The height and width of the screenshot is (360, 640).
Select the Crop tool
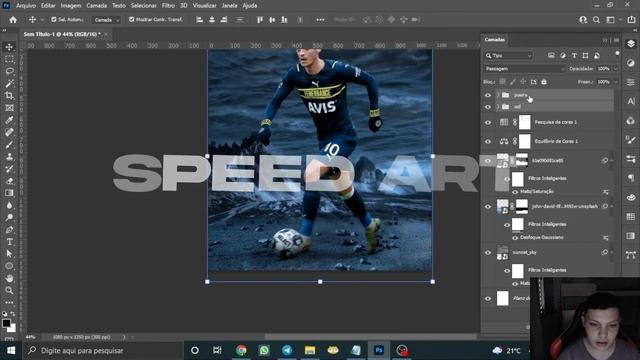tap(9, 96)
